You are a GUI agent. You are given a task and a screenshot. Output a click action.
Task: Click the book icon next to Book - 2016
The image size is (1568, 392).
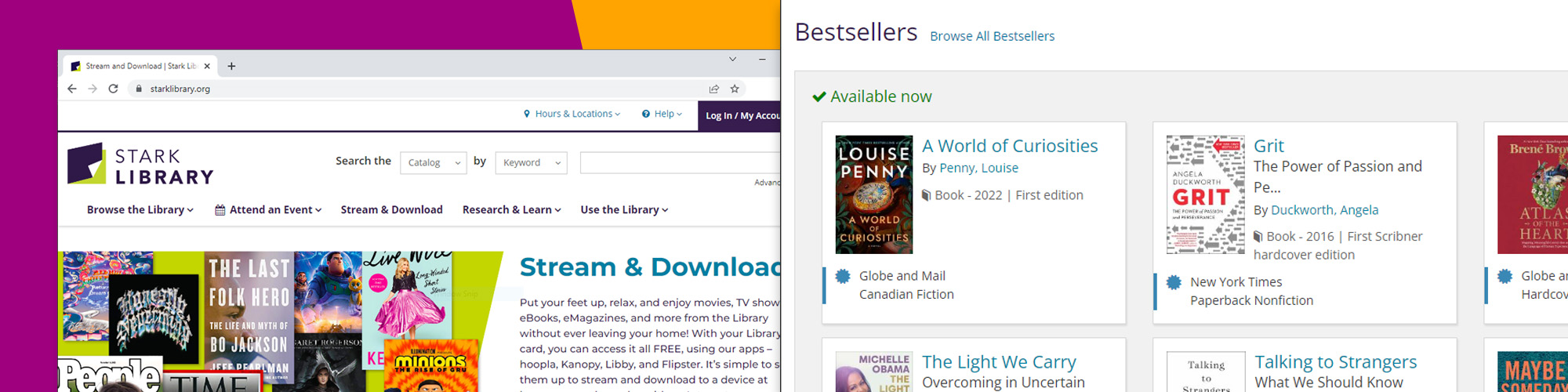(x=1258, y=236)
